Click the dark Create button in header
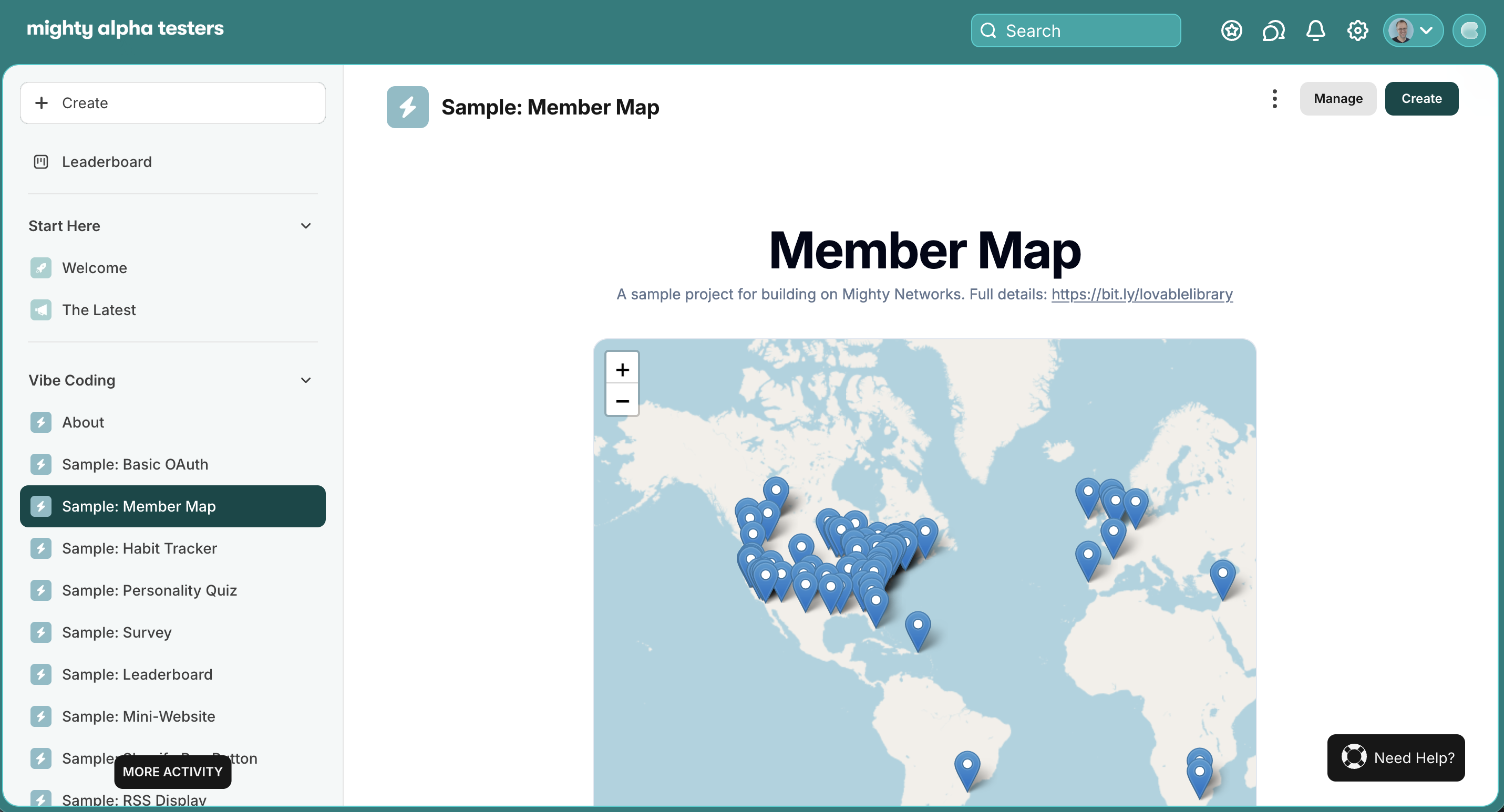 point(1421,99)
